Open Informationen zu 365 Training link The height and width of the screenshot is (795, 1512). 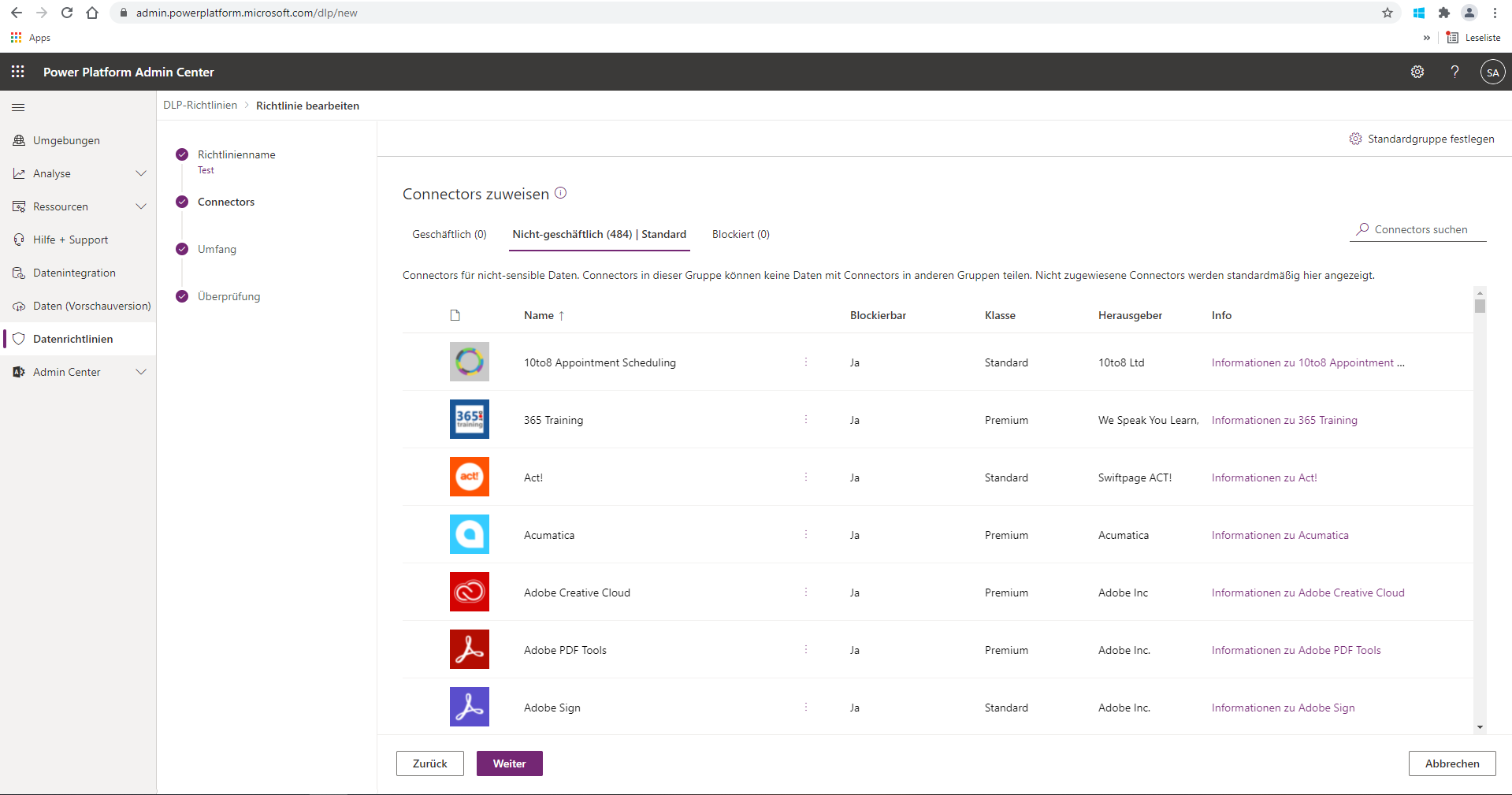(1284, 420)
